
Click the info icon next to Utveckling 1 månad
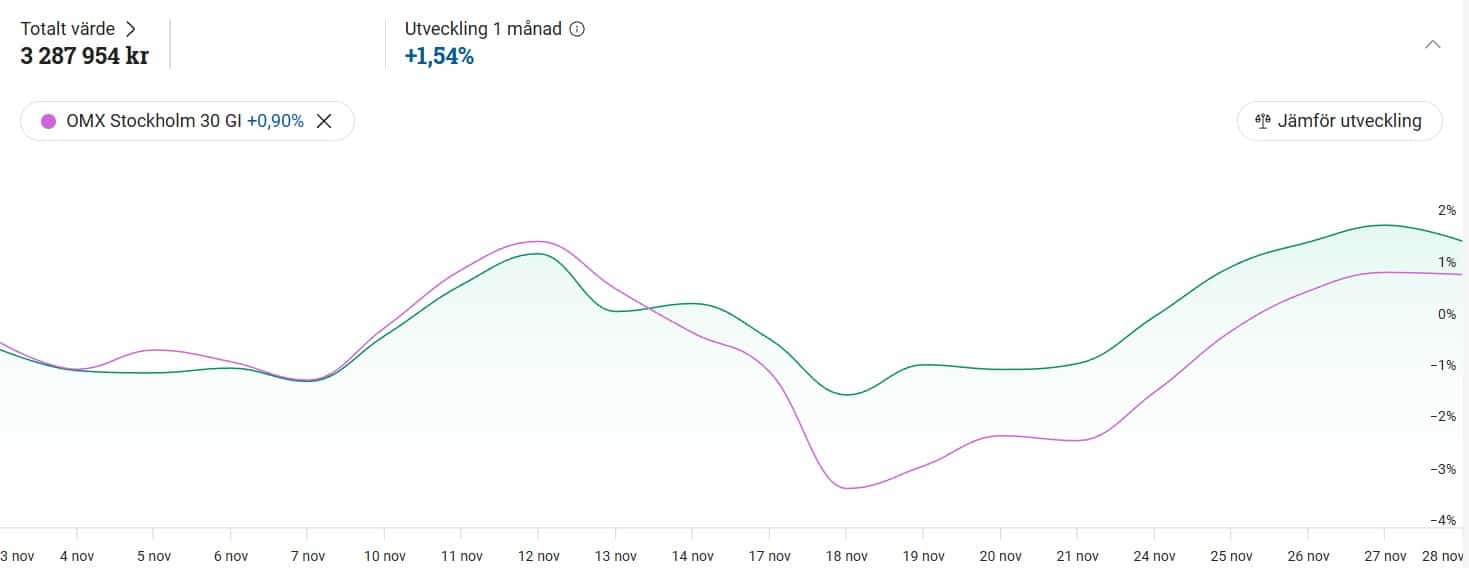[x=577, y=29]
